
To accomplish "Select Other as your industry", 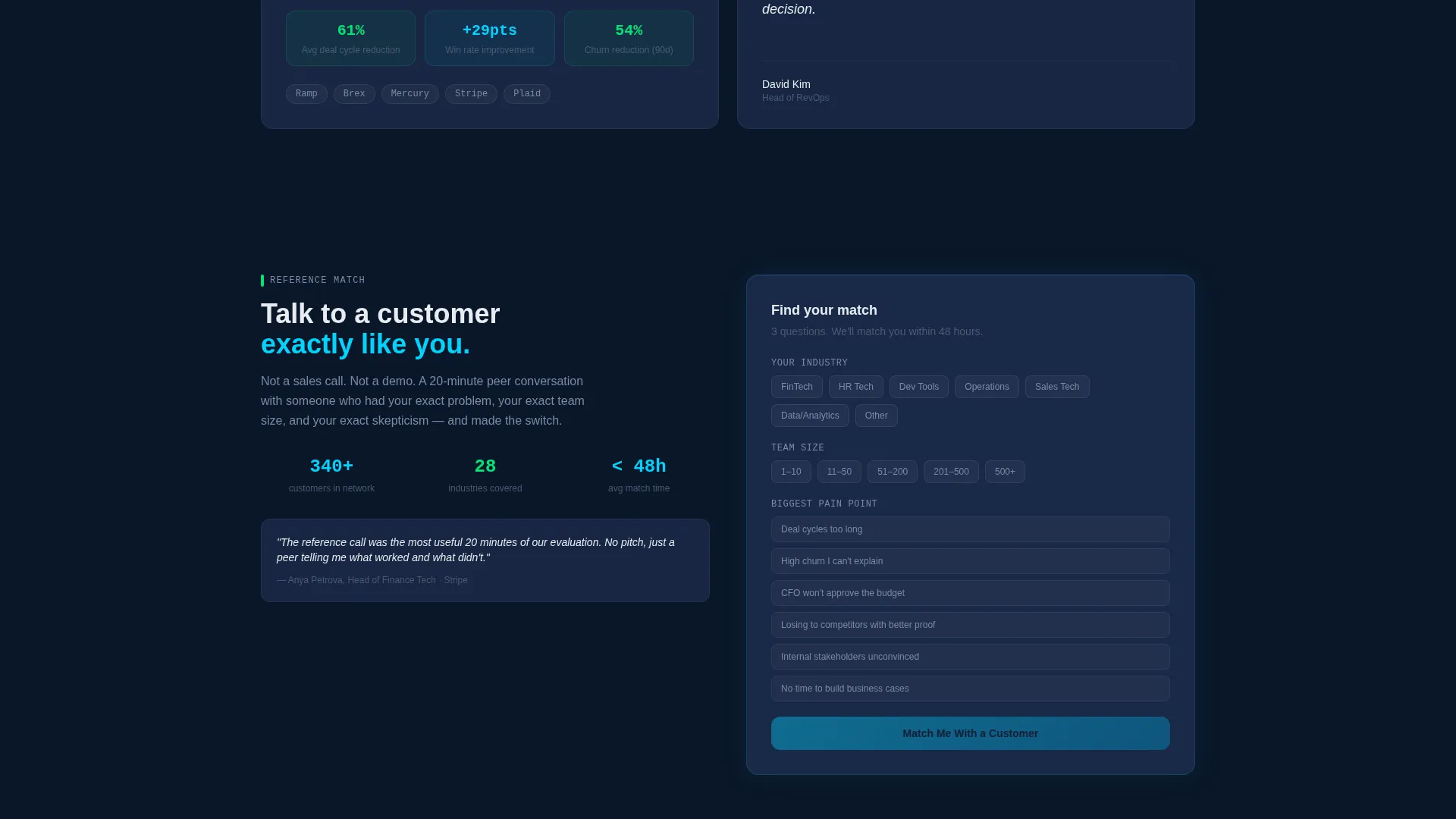I will (876, 416).
